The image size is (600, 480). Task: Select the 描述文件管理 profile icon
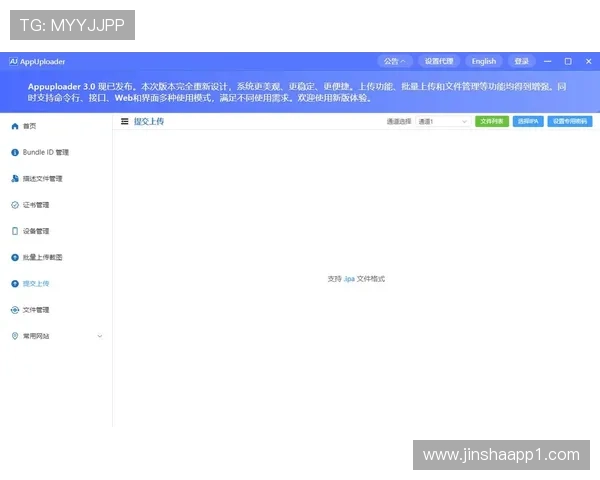tap(15, 179)
